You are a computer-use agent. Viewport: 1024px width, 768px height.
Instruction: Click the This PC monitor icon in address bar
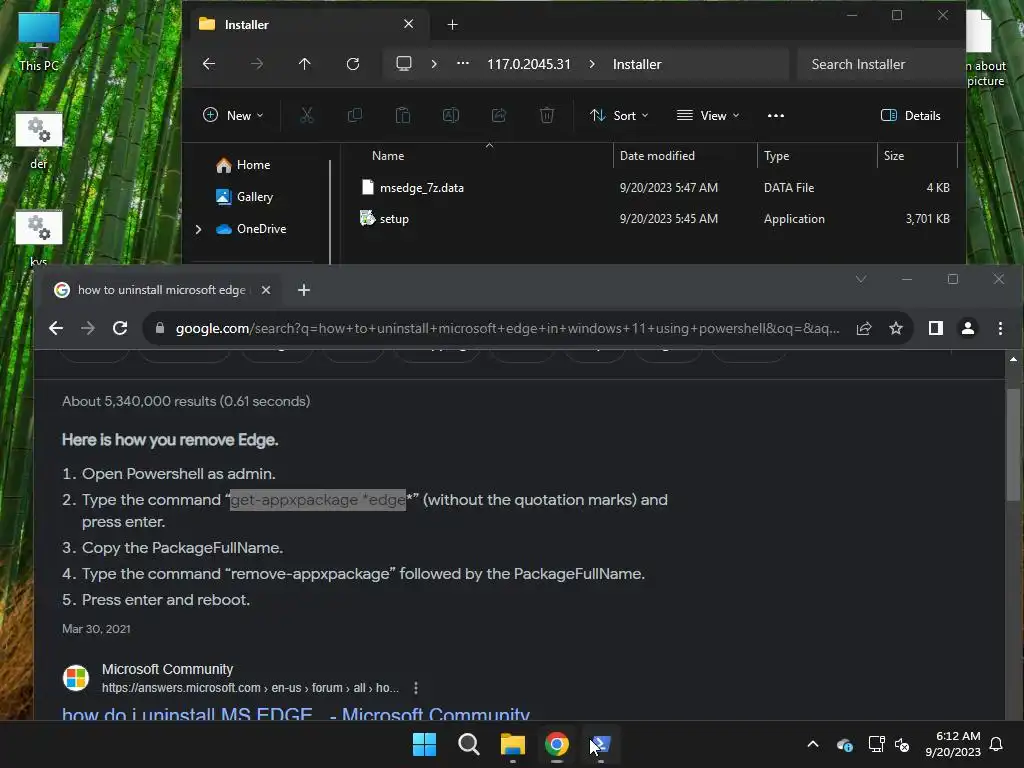[x=404, y=64]
